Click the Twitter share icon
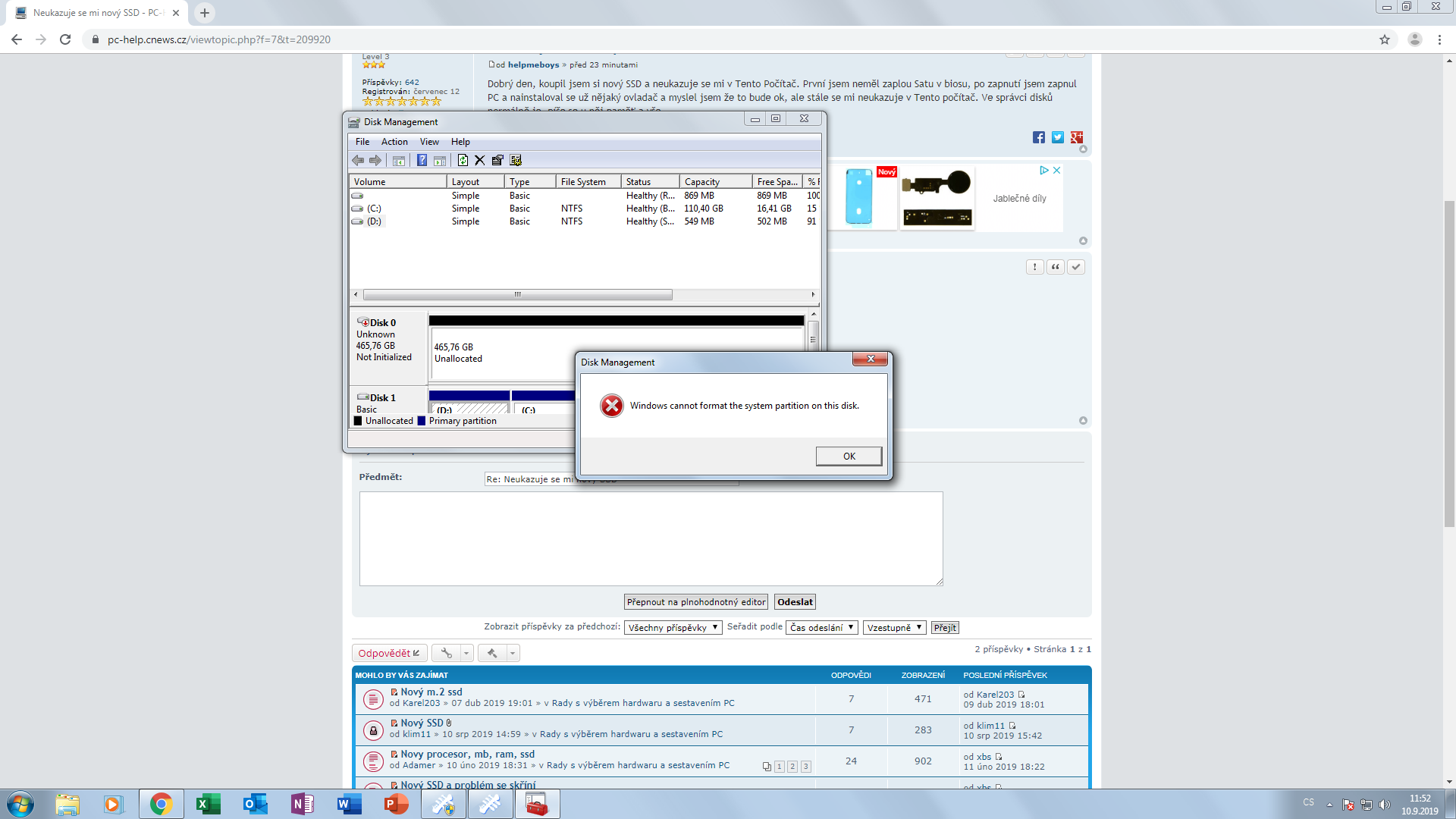 click(1058, 137)
